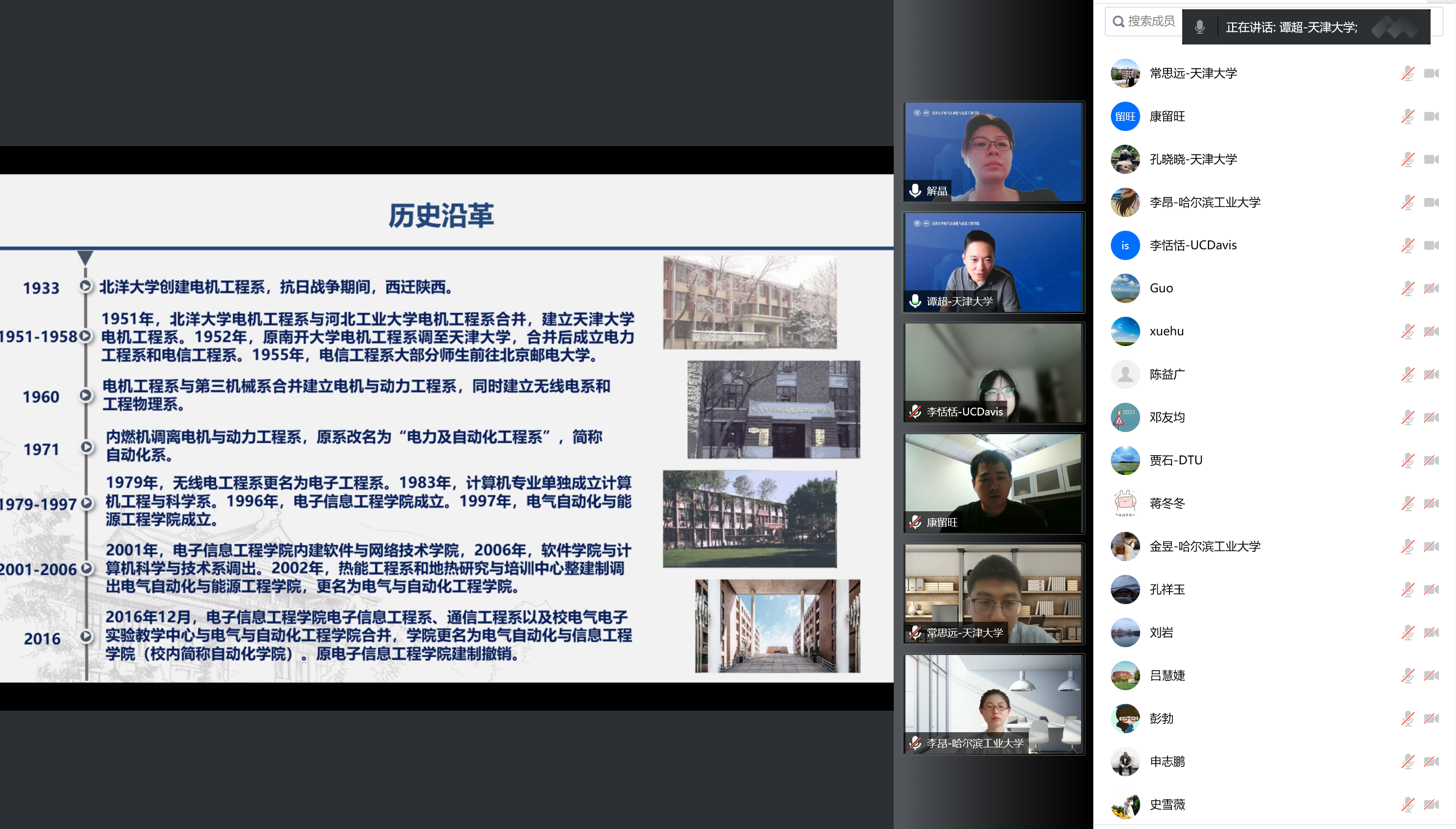Click microphone icon for 李恬恬-UCDavis in list
The width and height of the screenshot is (1456, 829).
point(1407,245)
